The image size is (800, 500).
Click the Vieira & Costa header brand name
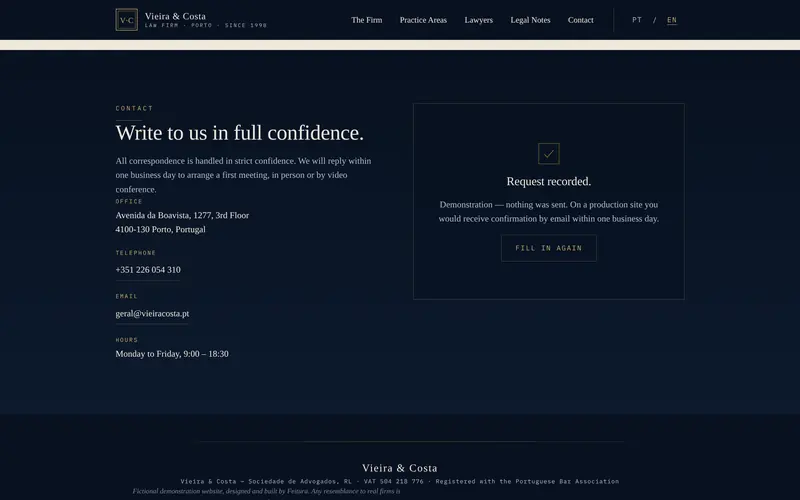pos(175,16)
